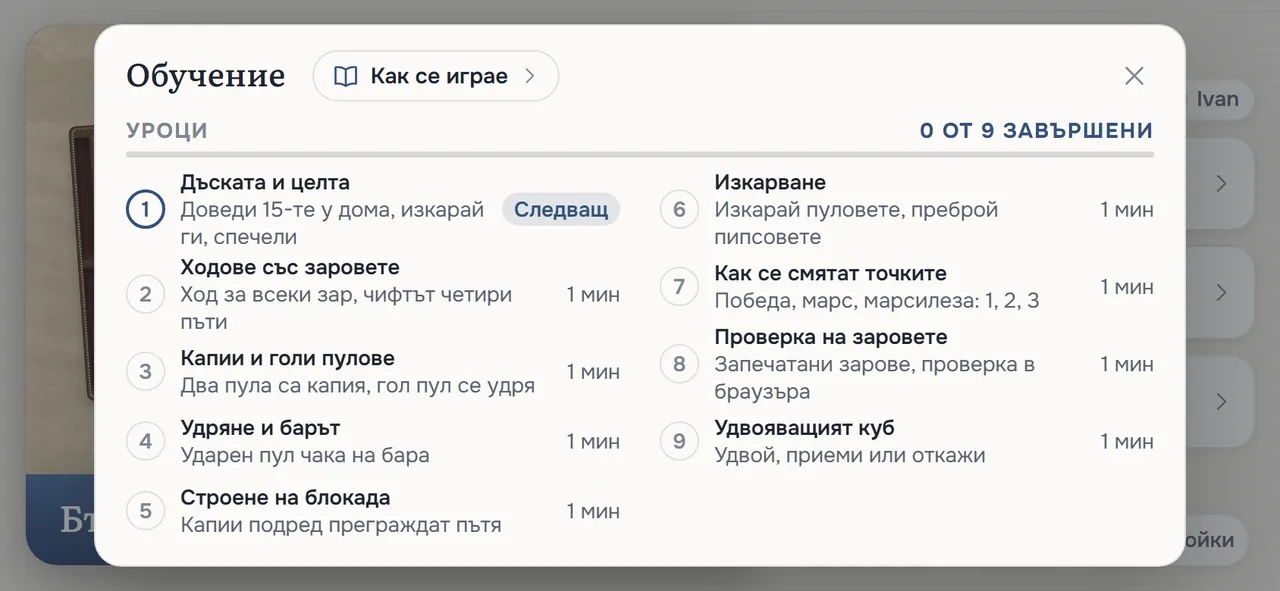Viewport: 1280px width, 591px height.
Task: Click '1 мин' beside Капии и голи пулове
Action: click(593, 372)
